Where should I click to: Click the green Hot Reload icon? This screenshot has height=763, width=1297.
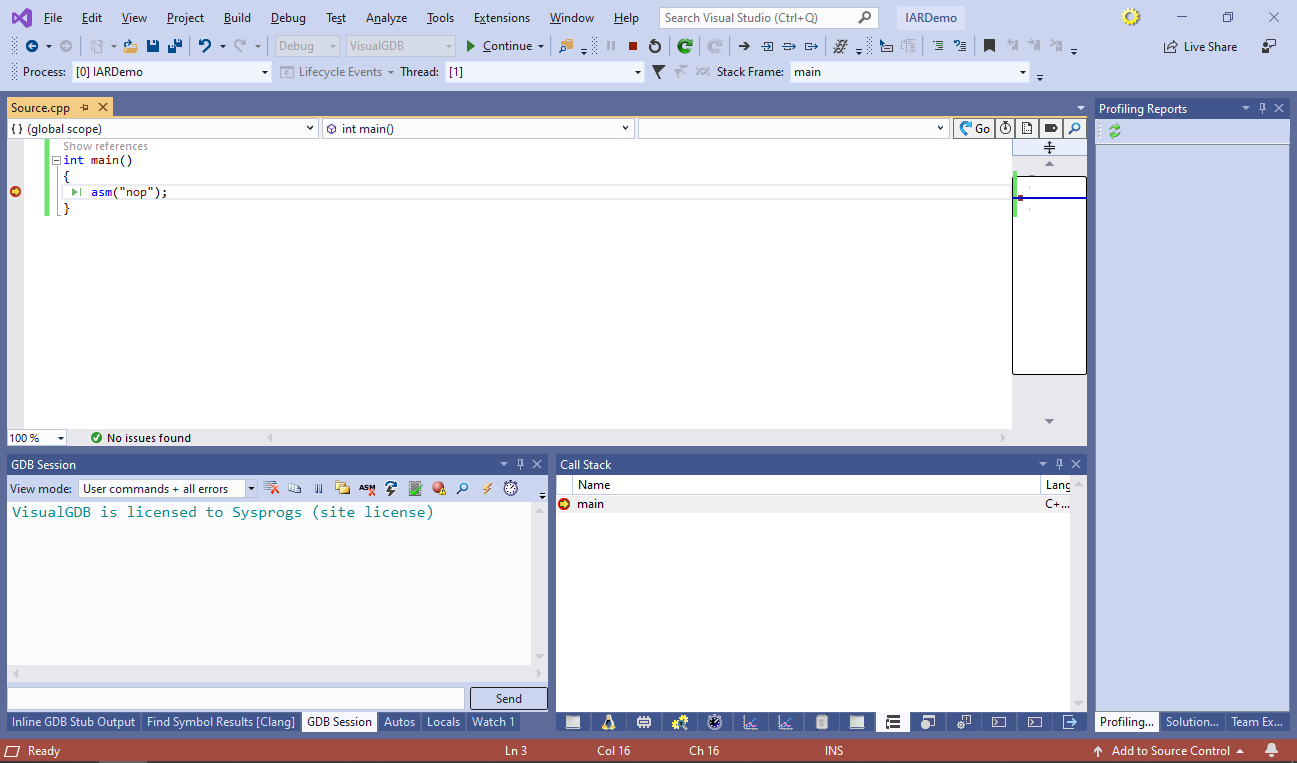coord(685,46)
